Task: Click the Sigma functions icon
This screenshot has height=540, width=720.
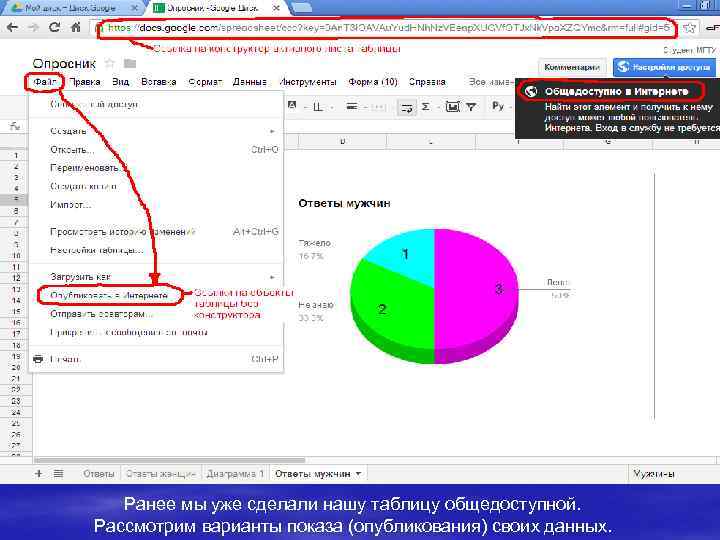Action: click(x=426, y=107)
